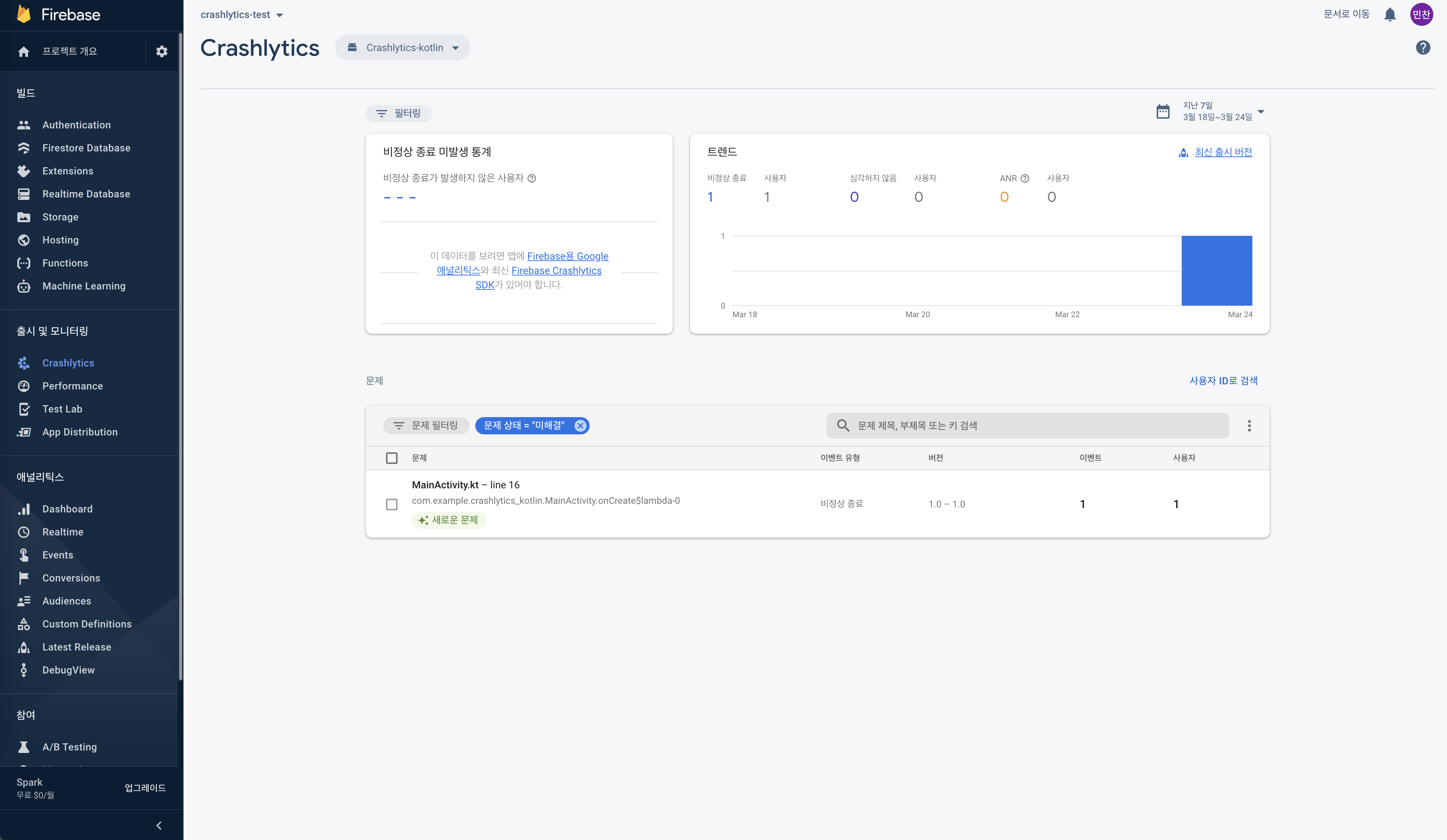Click the Analytics Dashboard bar-chart icon
1447x840 pixels.
[x=23, y=509]
